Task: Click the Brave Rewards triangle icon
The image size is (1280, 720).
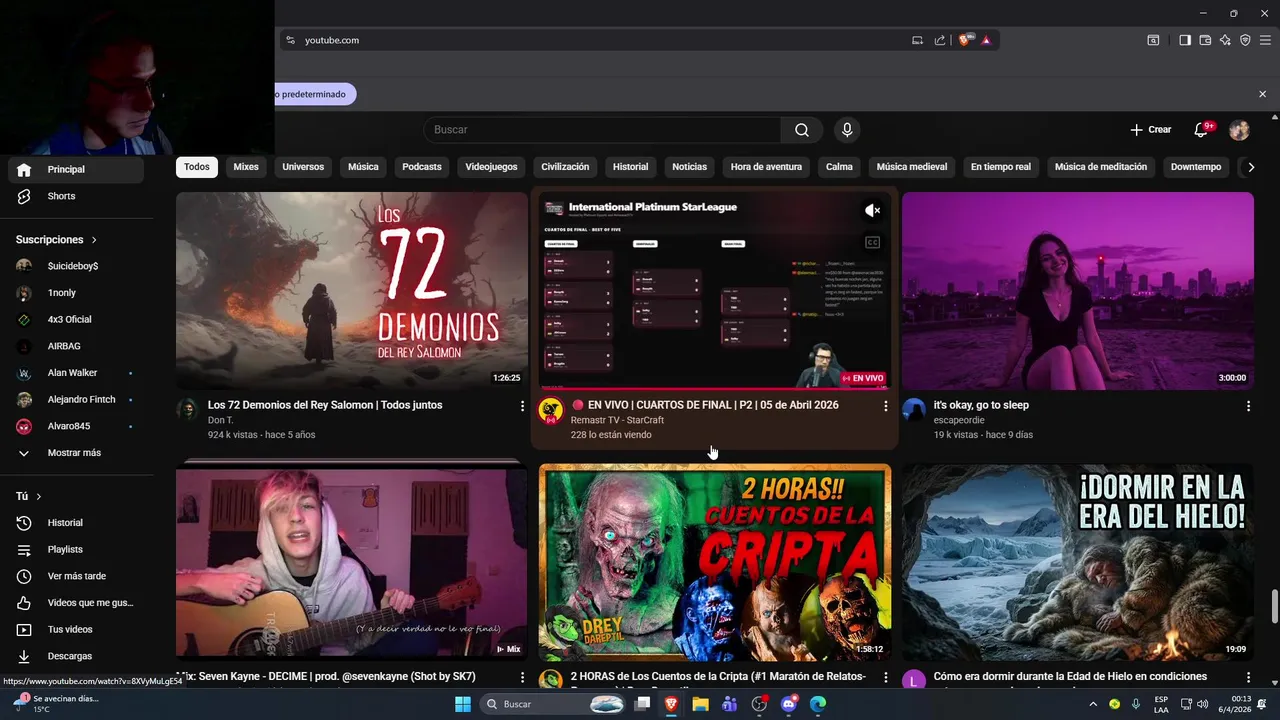Action: (986, 40)
